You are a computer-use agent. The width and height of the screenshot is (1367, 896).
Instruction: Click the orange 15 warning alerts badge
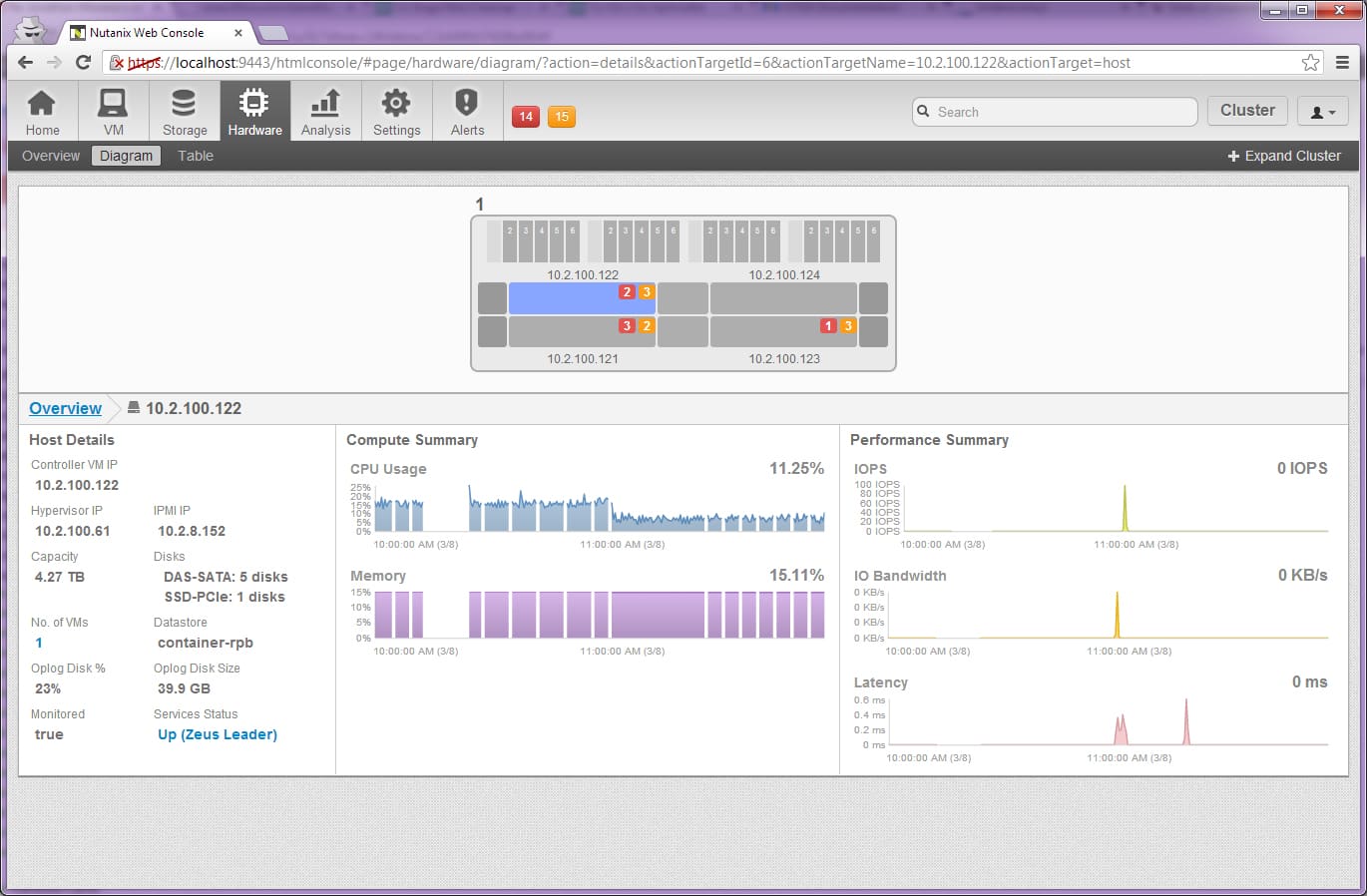[x=562, y=117]
